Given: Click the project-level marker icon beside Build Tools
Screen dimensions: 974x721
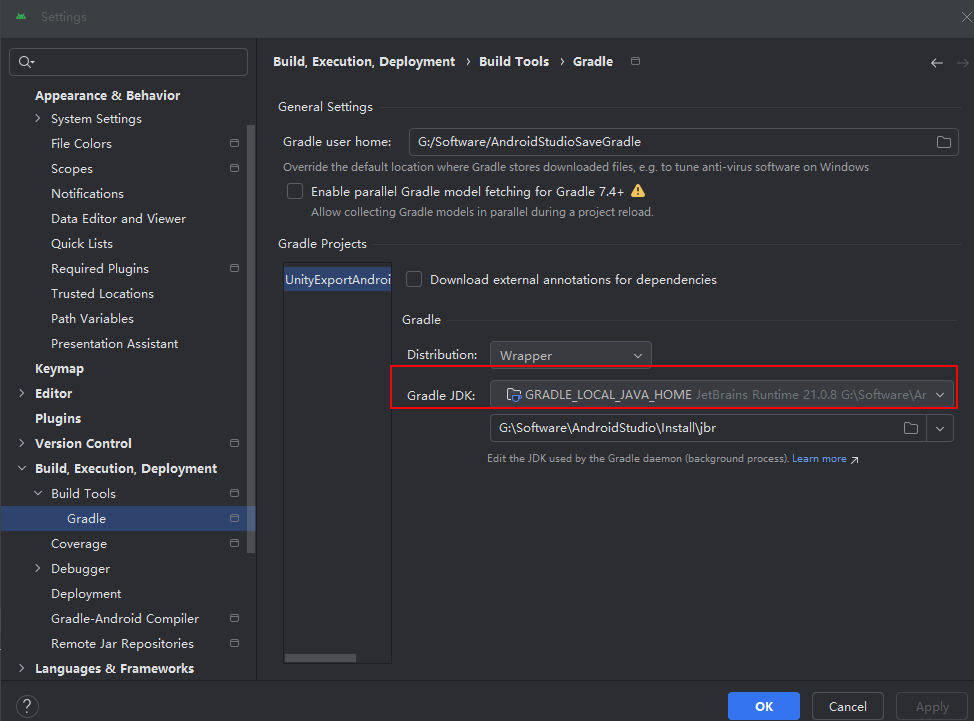Looking at the screenshot, I should pyautogui.click(x=234, y=493).
